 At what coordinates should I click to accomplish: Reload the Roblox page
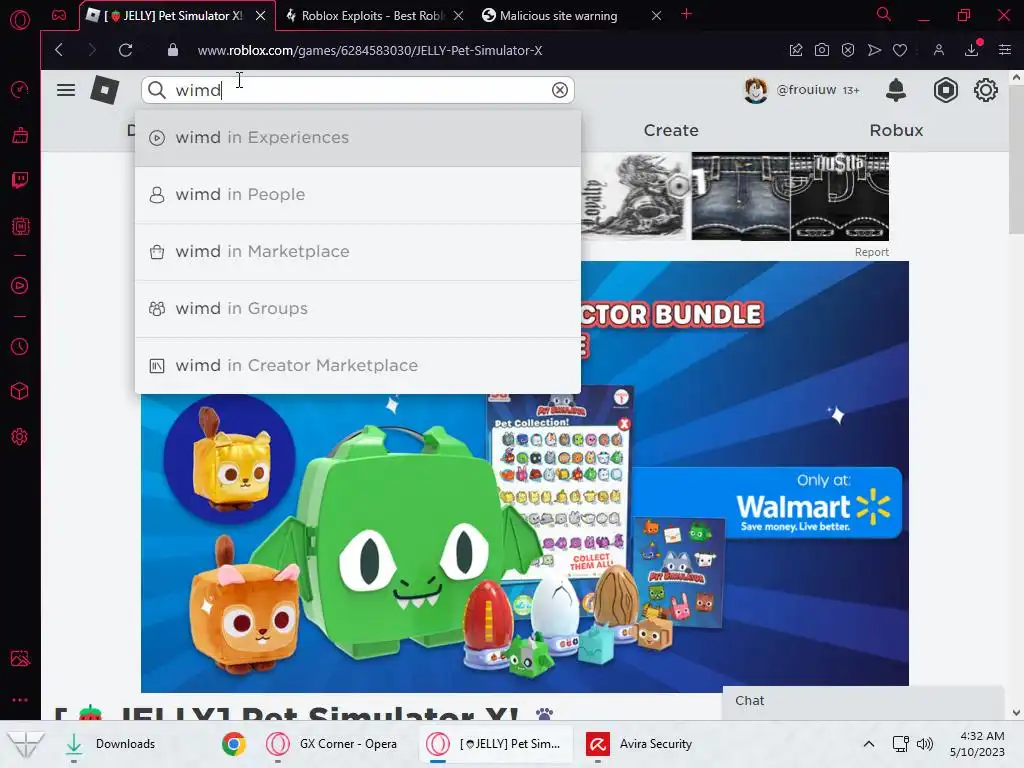pos(125,50)
